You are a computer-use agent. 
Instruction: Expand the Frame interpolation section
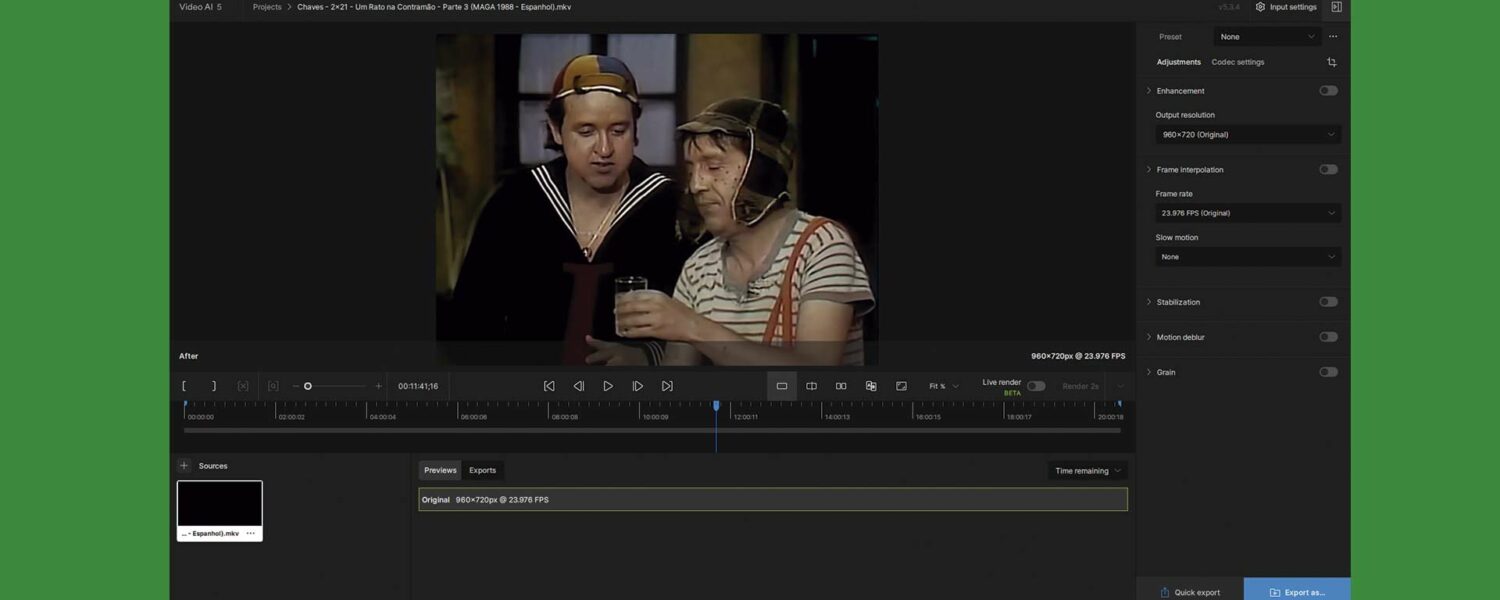click(x=1148, y=170)
